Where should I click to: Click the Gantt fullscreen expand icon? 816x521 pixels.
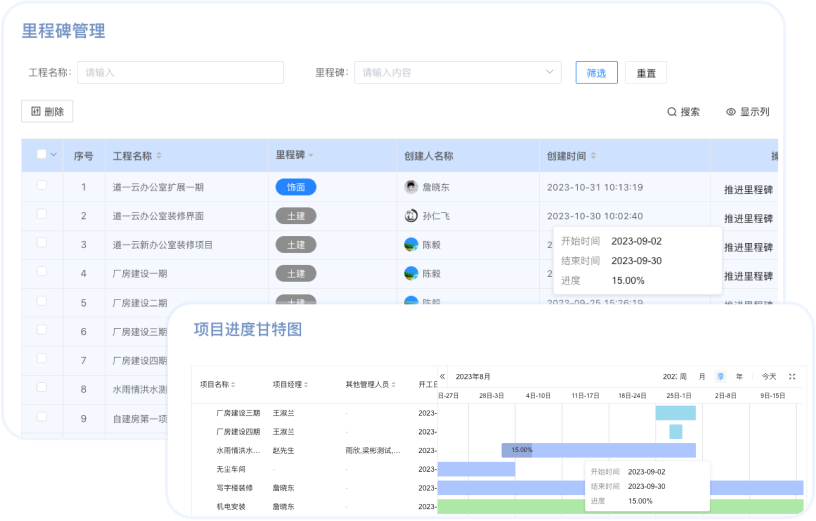click(792, 376)
